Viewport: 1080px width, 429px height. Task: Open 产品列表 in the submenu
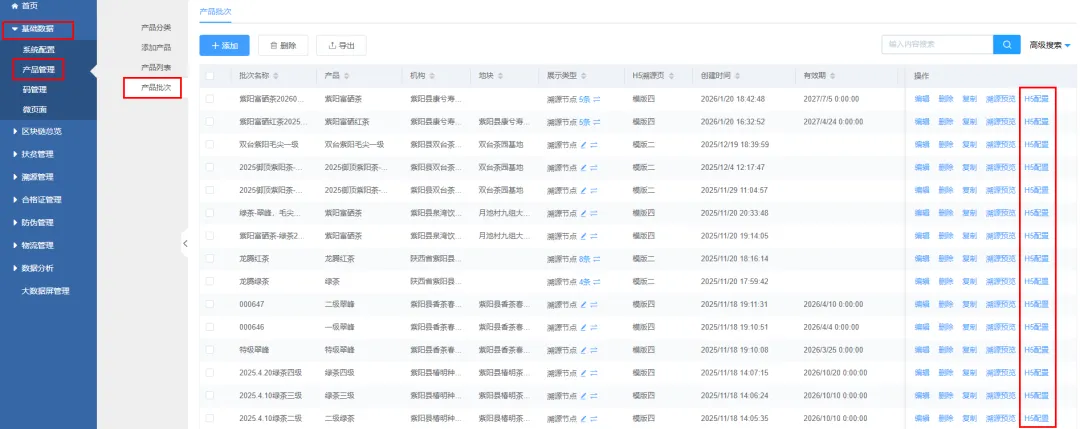[156, 67]
